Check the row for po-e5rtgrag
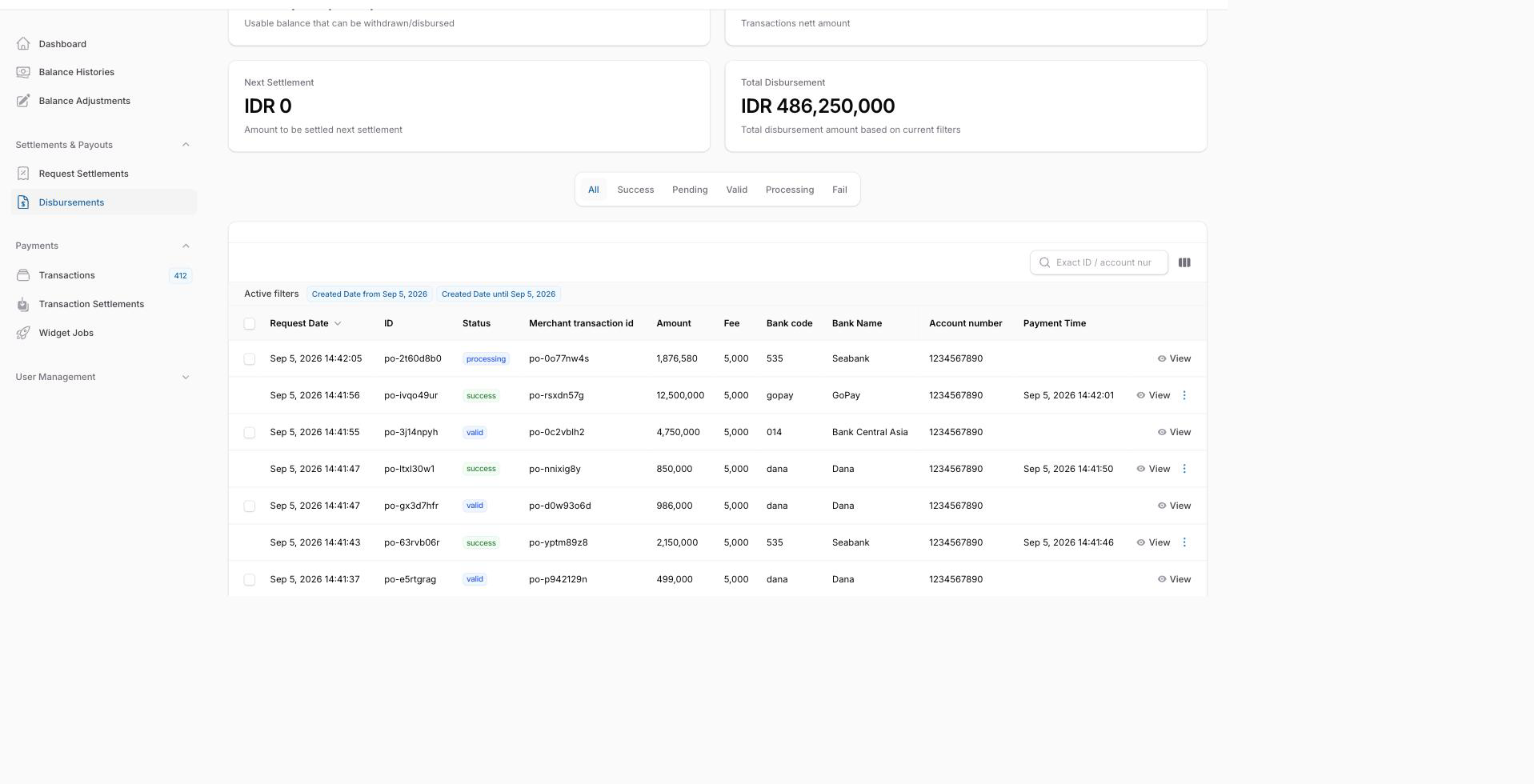Screen dimensions: 1534x784 pyautogui.click(x=250, y=580)
